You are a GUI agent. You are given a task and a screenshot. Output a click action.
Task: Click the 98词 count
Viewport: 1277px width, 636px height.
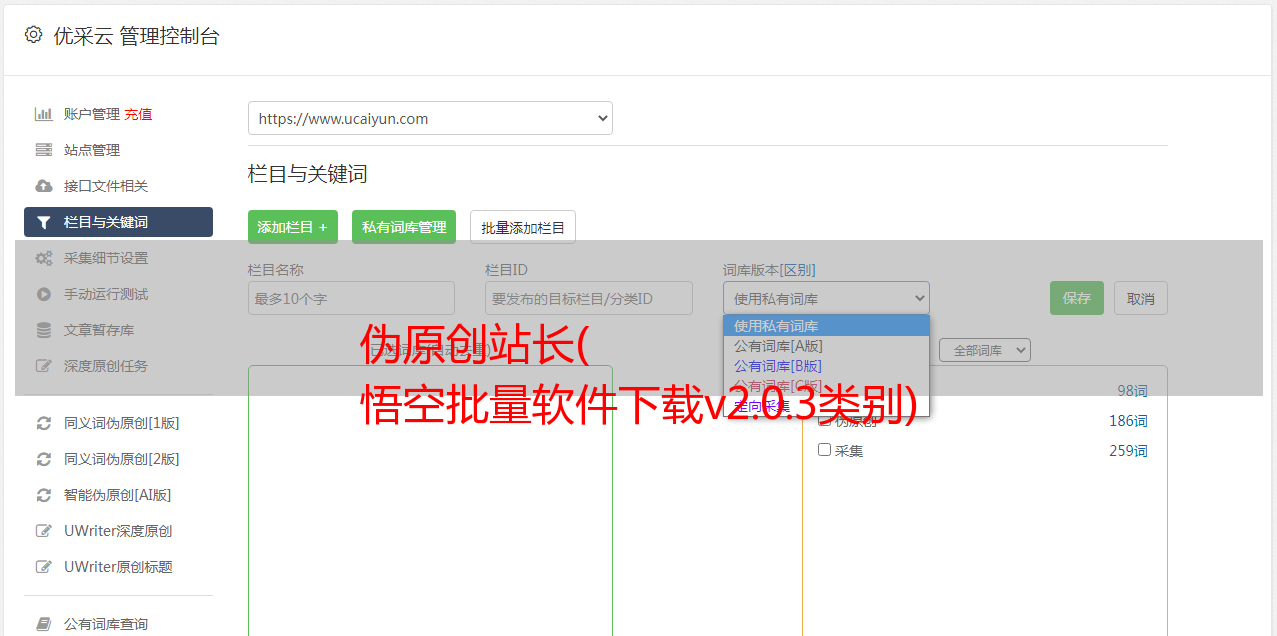pos(1132,391)
